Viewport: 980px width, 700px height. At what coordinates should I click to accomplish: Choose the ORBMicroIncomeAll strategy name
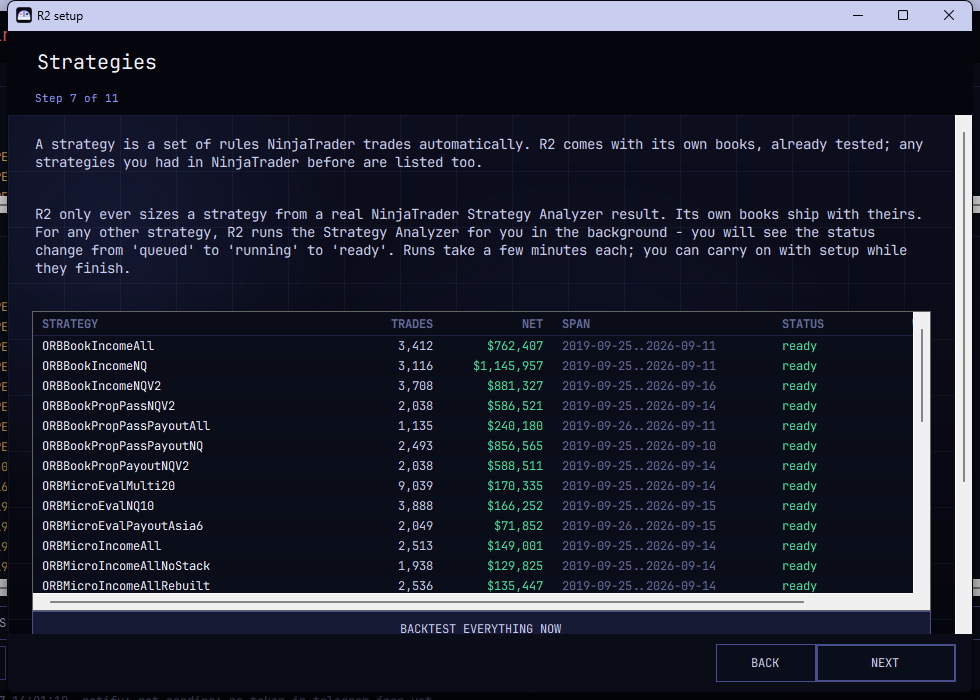(101, 546)
